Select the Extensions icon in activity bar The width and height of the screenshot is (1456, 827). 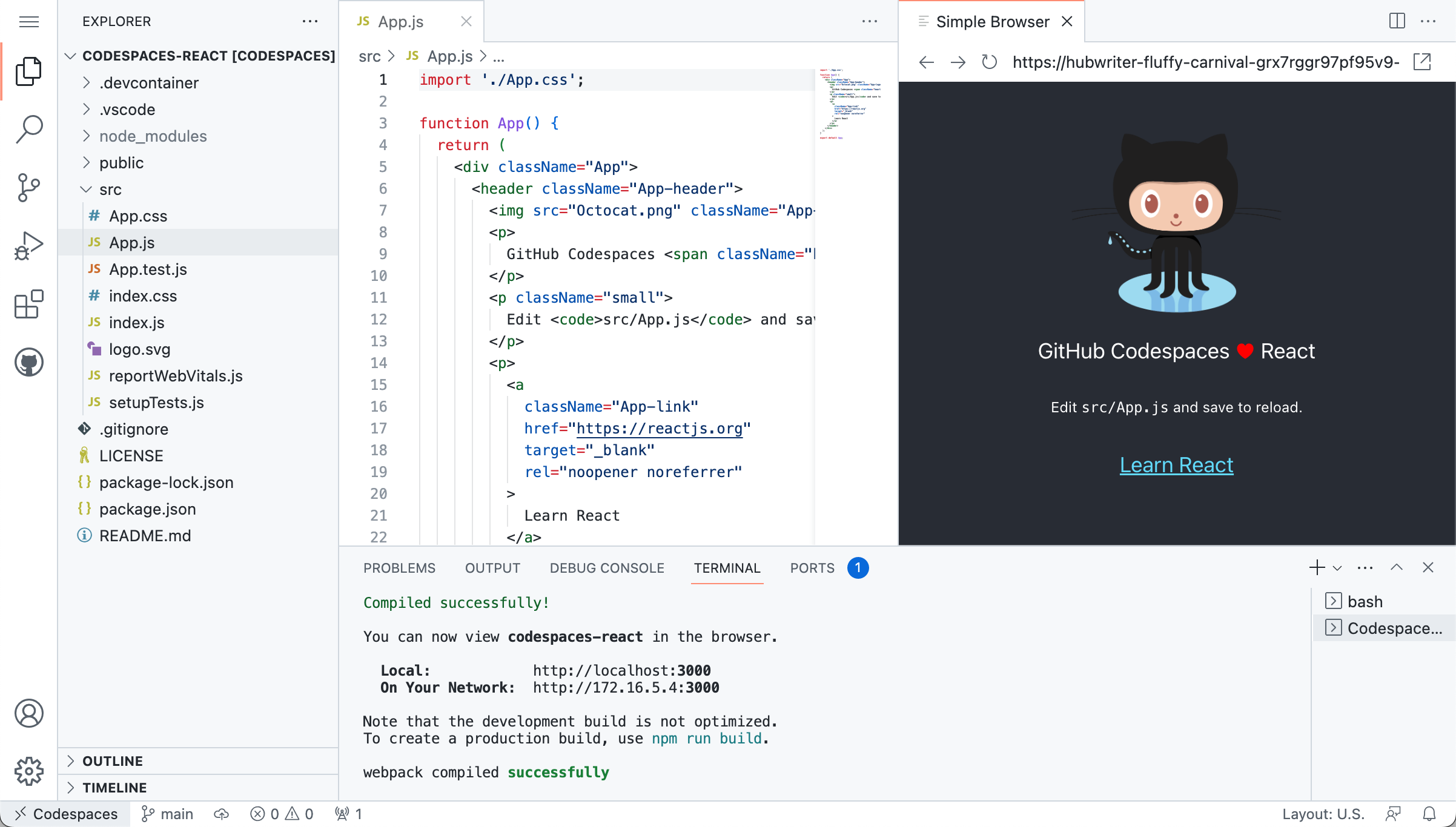tap(30, 305)
